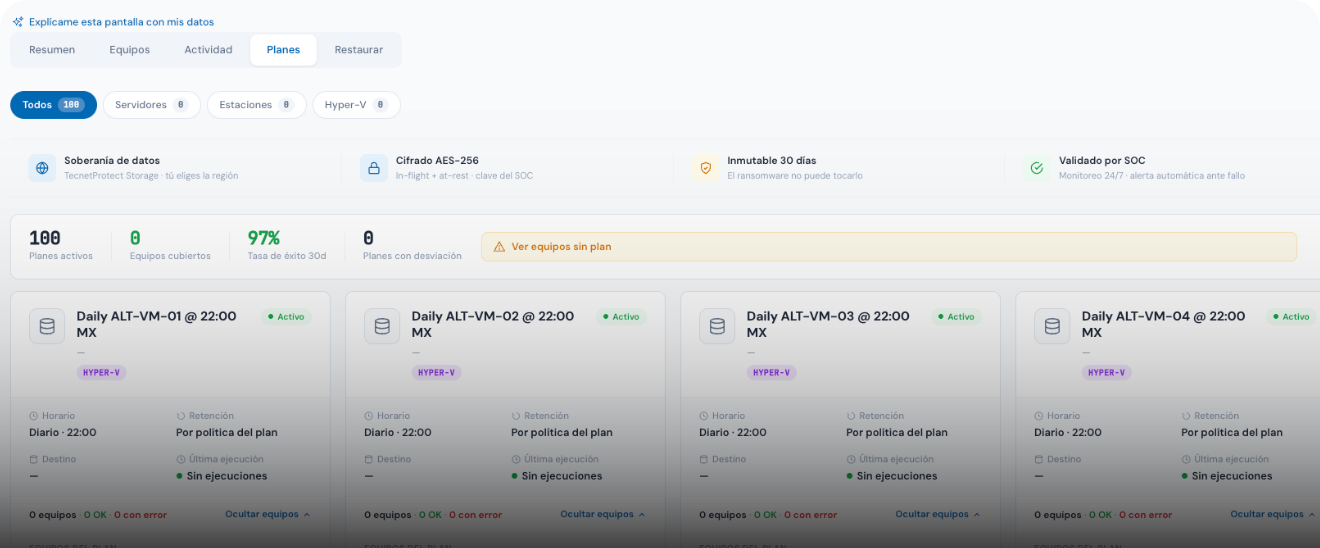1320x548 pixels.
Task: Collapse equipos list on Daily ALT-VM-02 card
Action: (603, 514)
